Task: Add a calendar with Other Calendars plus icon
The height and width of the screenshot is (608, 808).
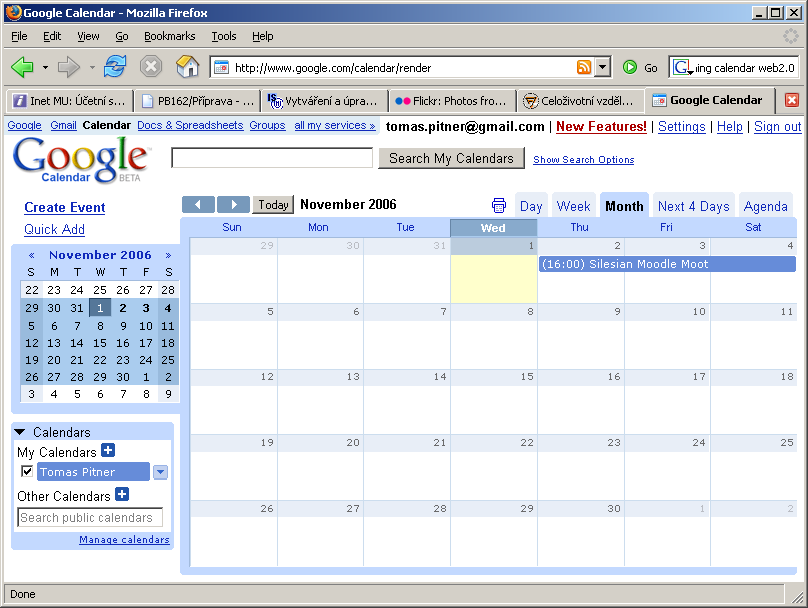Action: 122,494
